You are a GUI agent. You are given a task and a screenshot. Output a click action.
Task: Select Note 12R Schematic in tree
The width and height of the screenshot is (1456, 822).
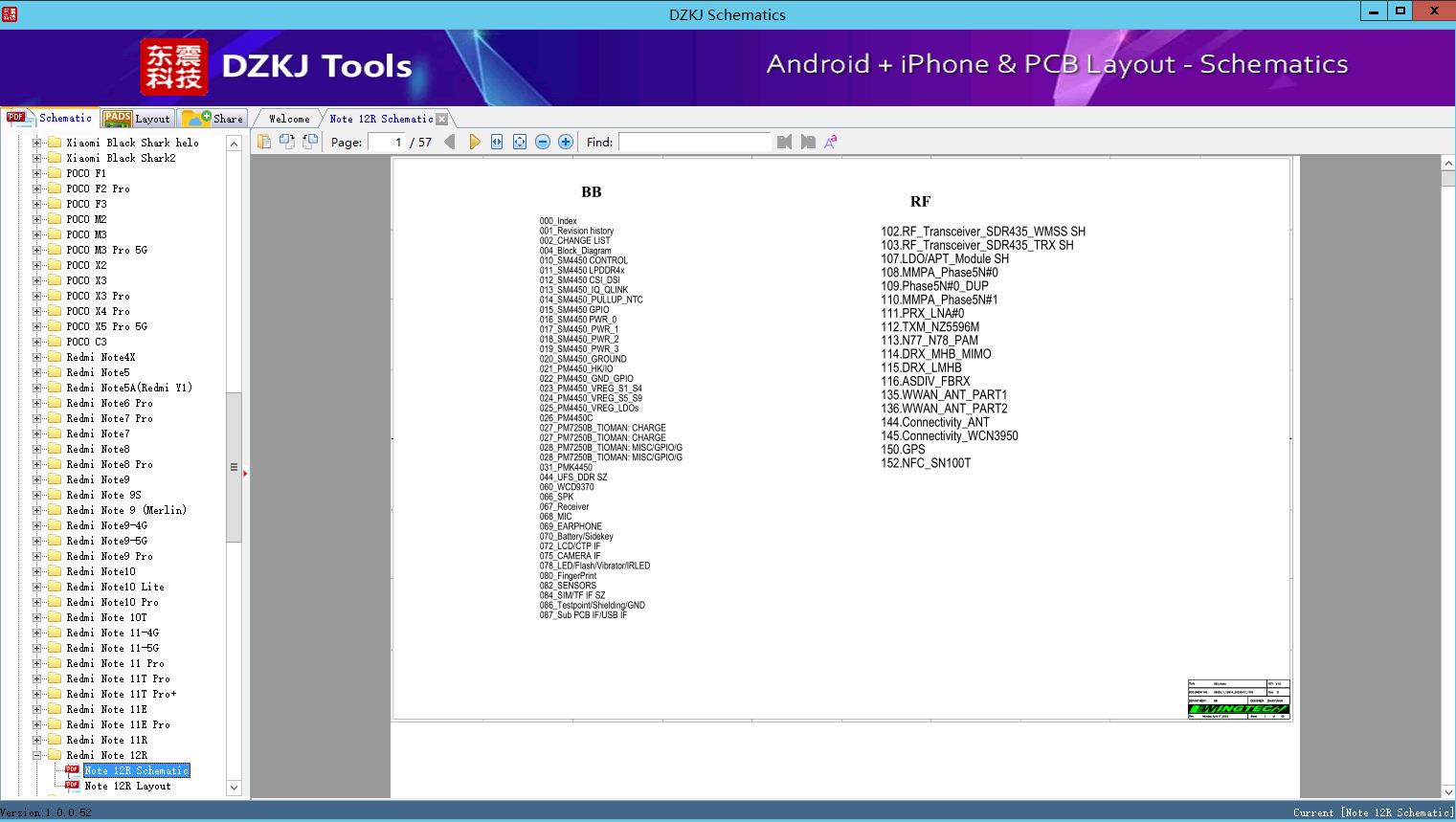click(x=137, y=770)
